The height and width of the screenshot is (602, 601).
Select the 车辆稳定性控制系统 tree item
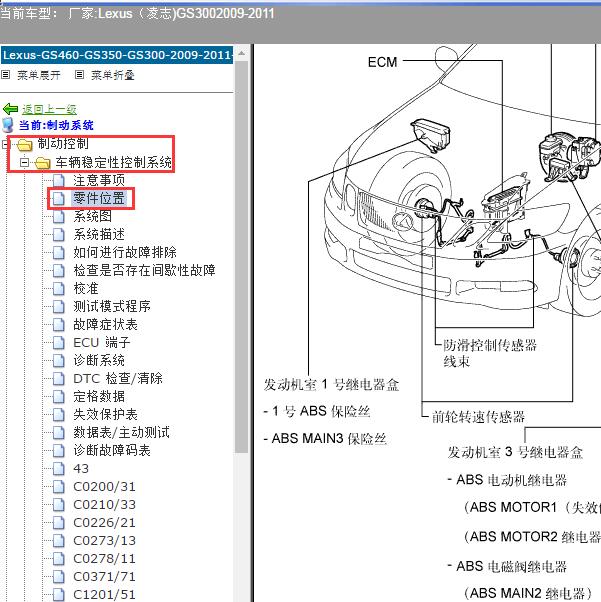click(x=113, y=162)
